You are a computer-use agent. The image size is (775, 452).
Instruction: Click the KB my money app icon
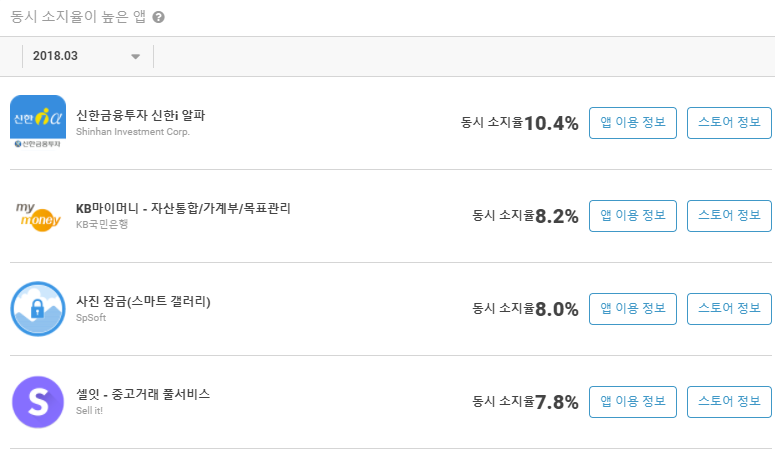(x=38, y=216)
